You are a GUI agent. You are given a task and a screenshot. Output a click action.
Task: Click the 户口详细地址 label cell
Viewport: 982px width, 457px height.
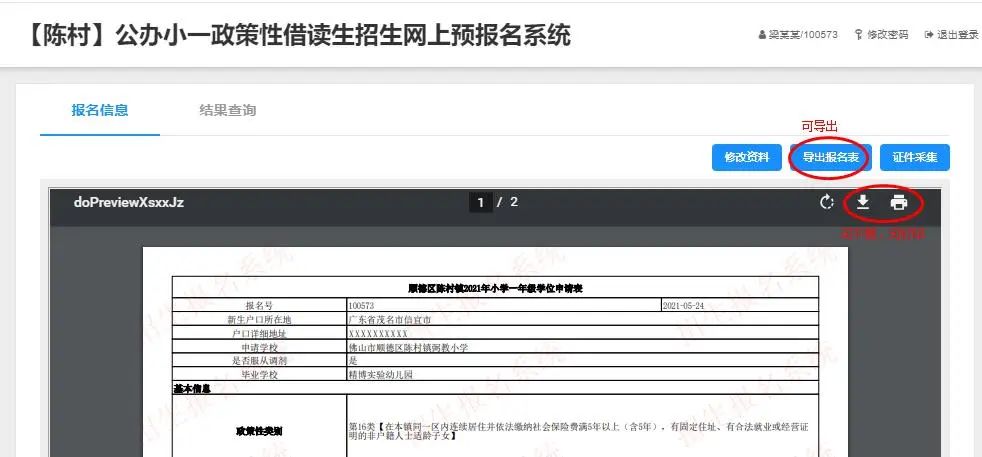[x=259, y=334]
